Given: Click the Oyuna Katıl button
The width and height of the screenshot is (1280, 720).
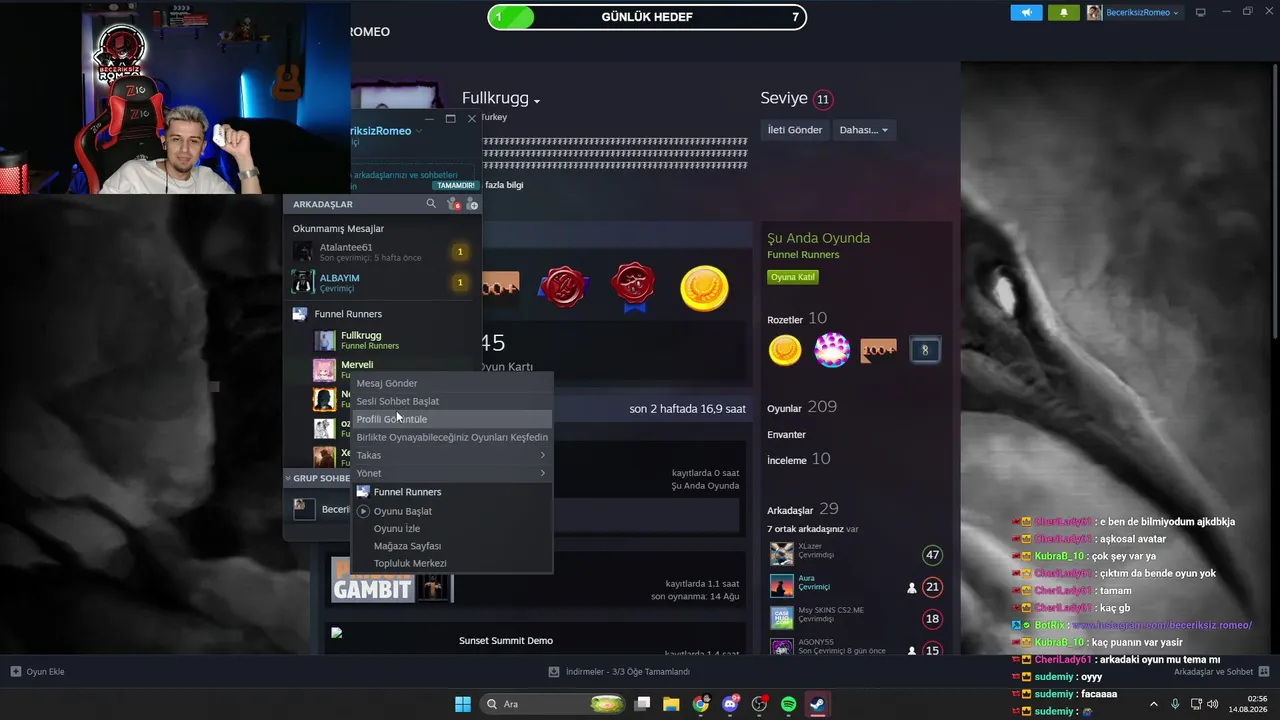Looking at the screenshot, I should pyautogui.click(x=793, y=277).
